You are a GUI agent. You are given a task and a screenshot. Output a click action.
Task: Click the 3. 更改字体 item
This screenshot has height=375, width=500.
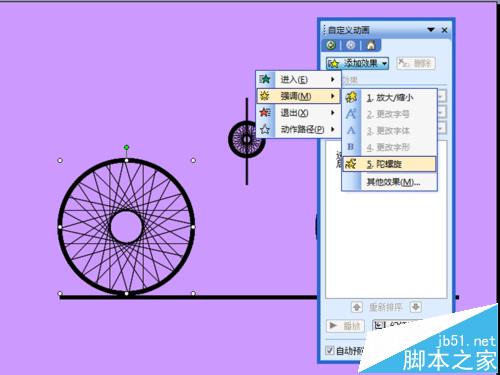point(388,131)
